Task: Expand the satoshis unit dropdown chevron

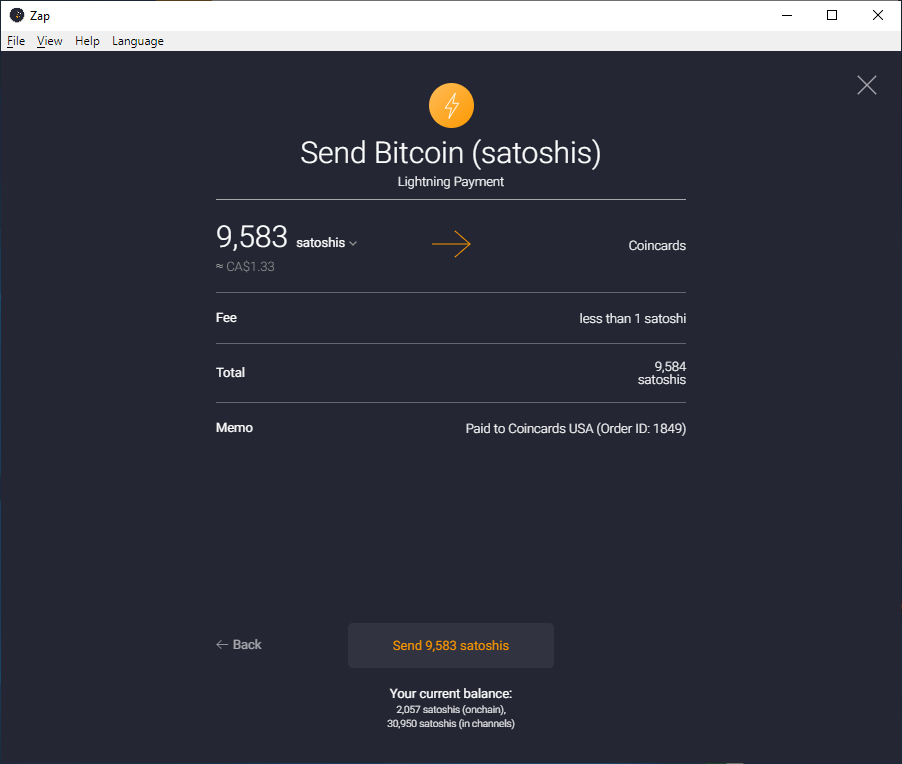Action: pyautogui.click(x=353, y=243)
